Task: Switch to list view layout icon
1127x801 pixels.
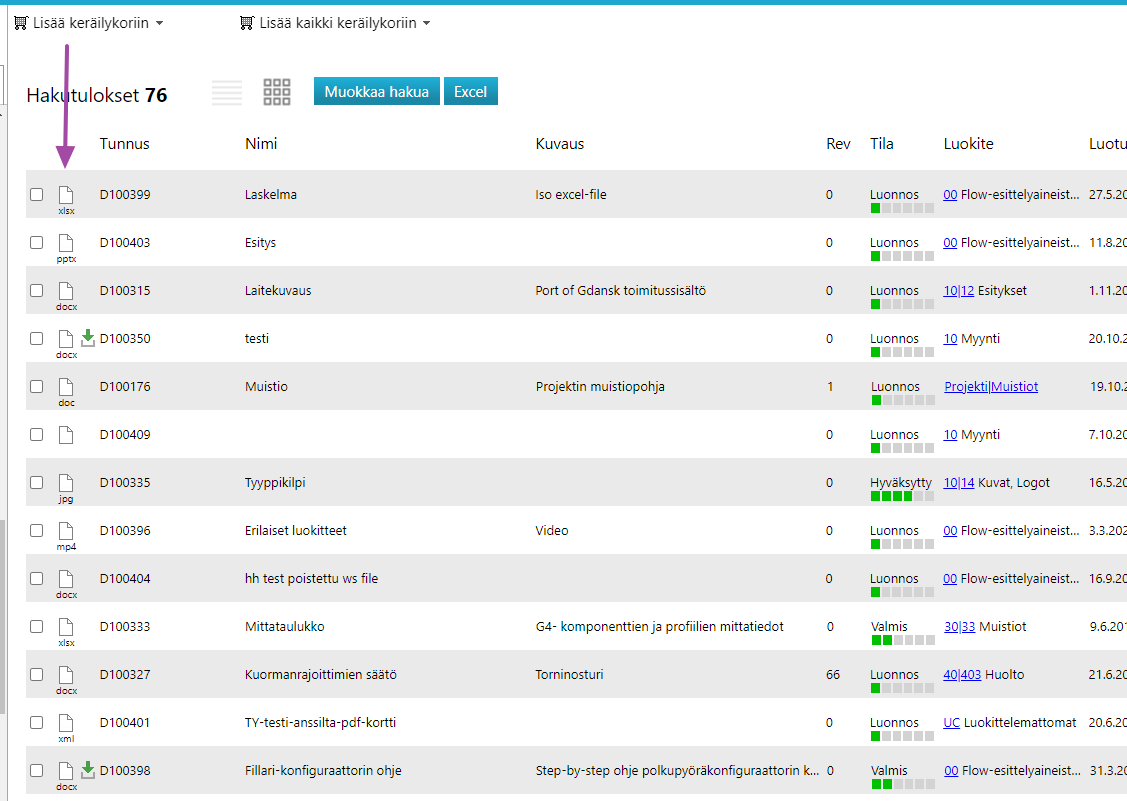Action: coord(227,92)
